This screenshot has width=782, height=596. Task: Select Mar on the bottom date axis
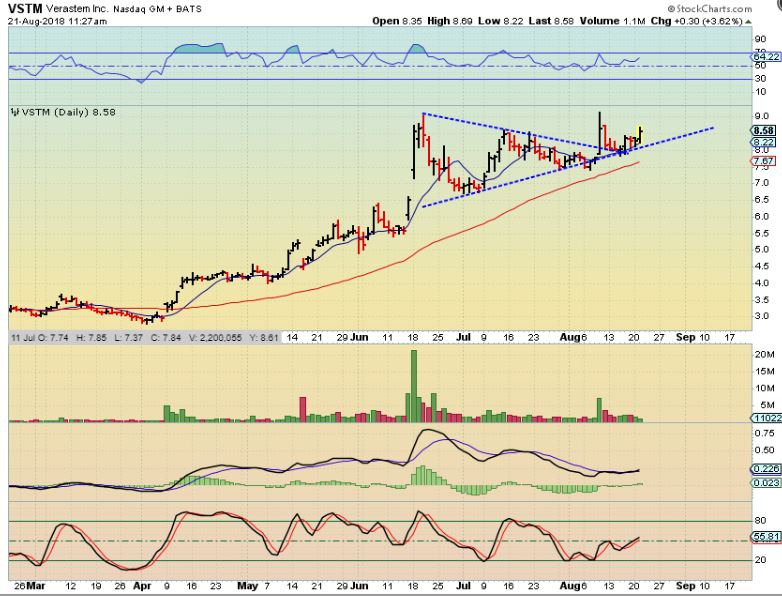coord(35,586)
